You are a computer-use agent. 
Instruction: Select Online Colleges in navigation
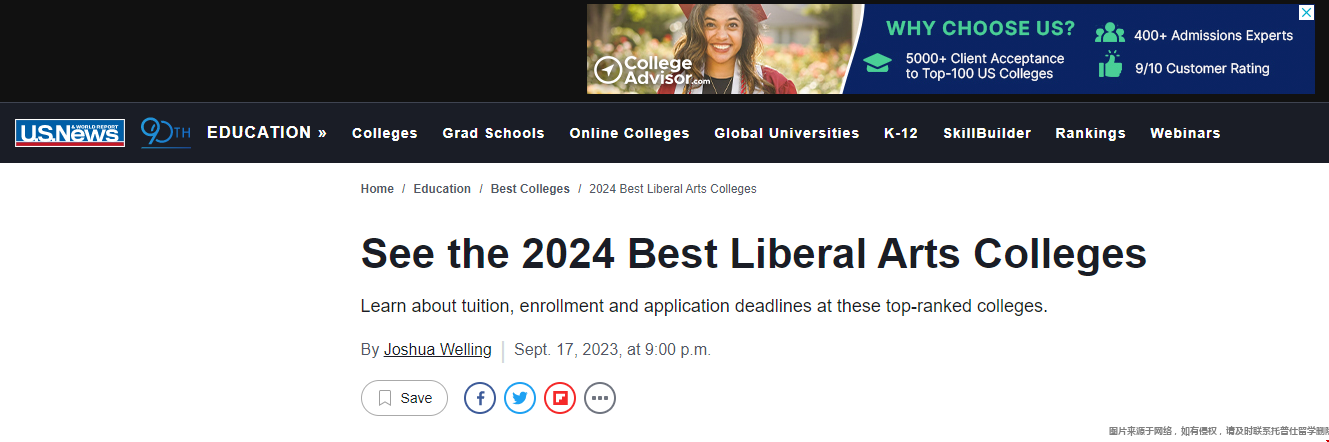(630, 133)
